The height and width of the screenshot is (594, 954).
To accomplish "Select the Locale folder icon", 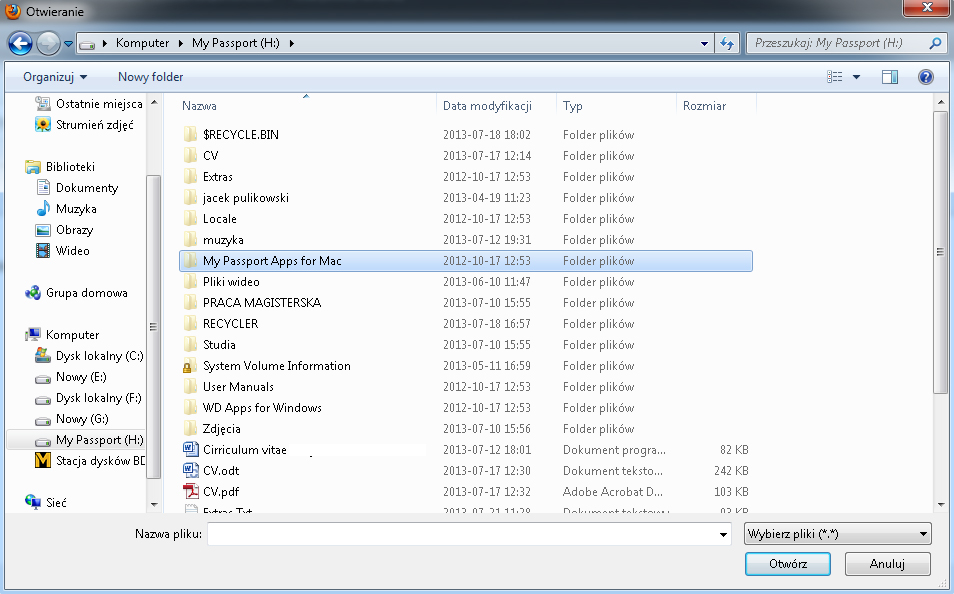I will [x=190, y=218].
